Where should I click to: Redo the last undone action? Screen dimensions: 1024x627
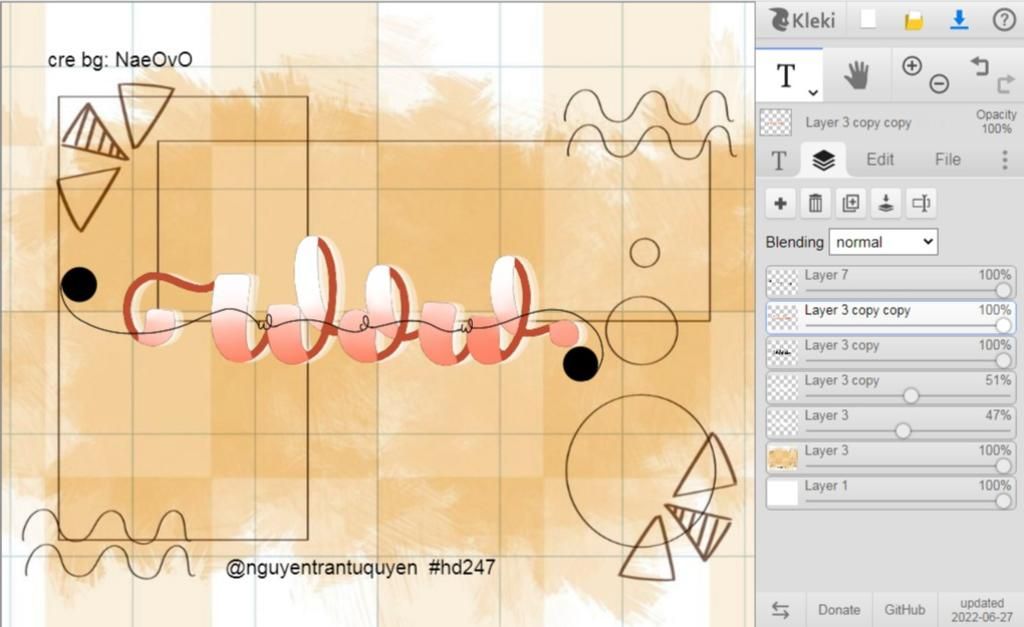point(1006,84)
